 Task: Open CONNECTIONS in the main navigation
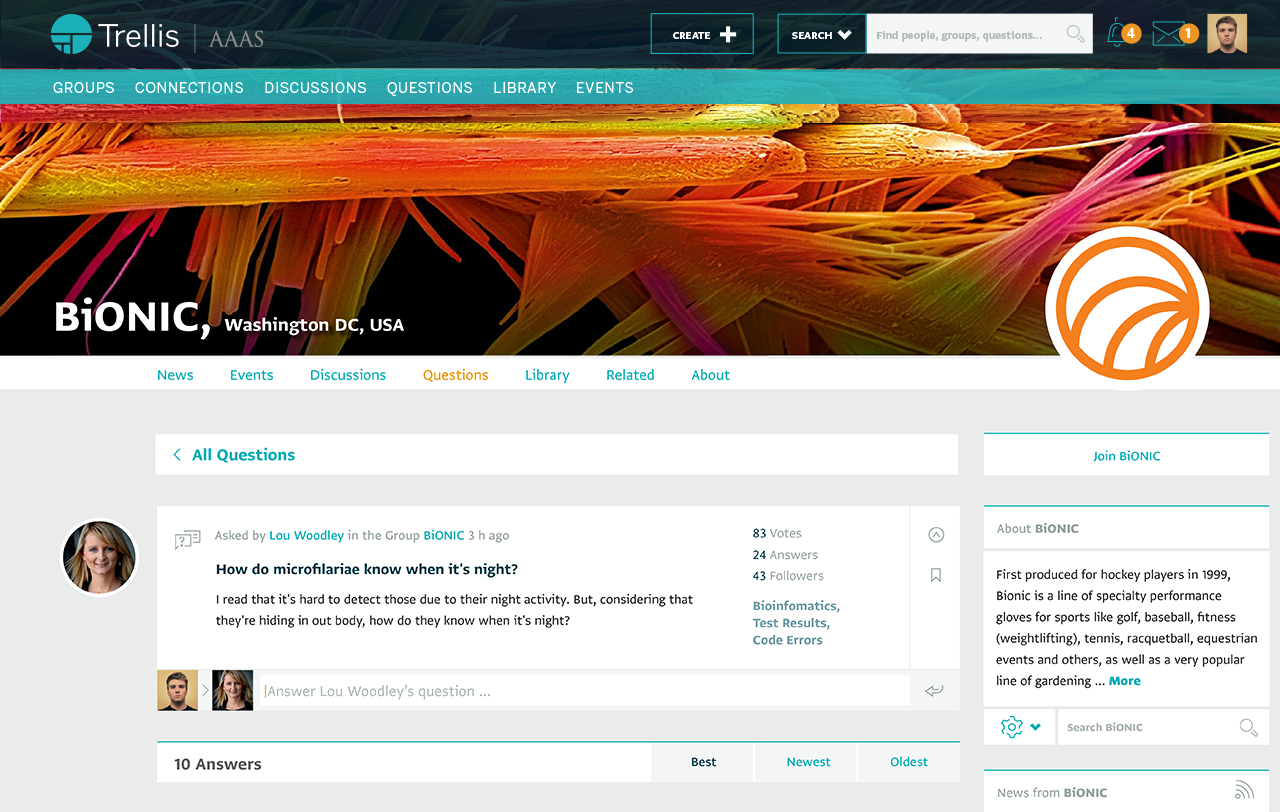tap(189, 88)
